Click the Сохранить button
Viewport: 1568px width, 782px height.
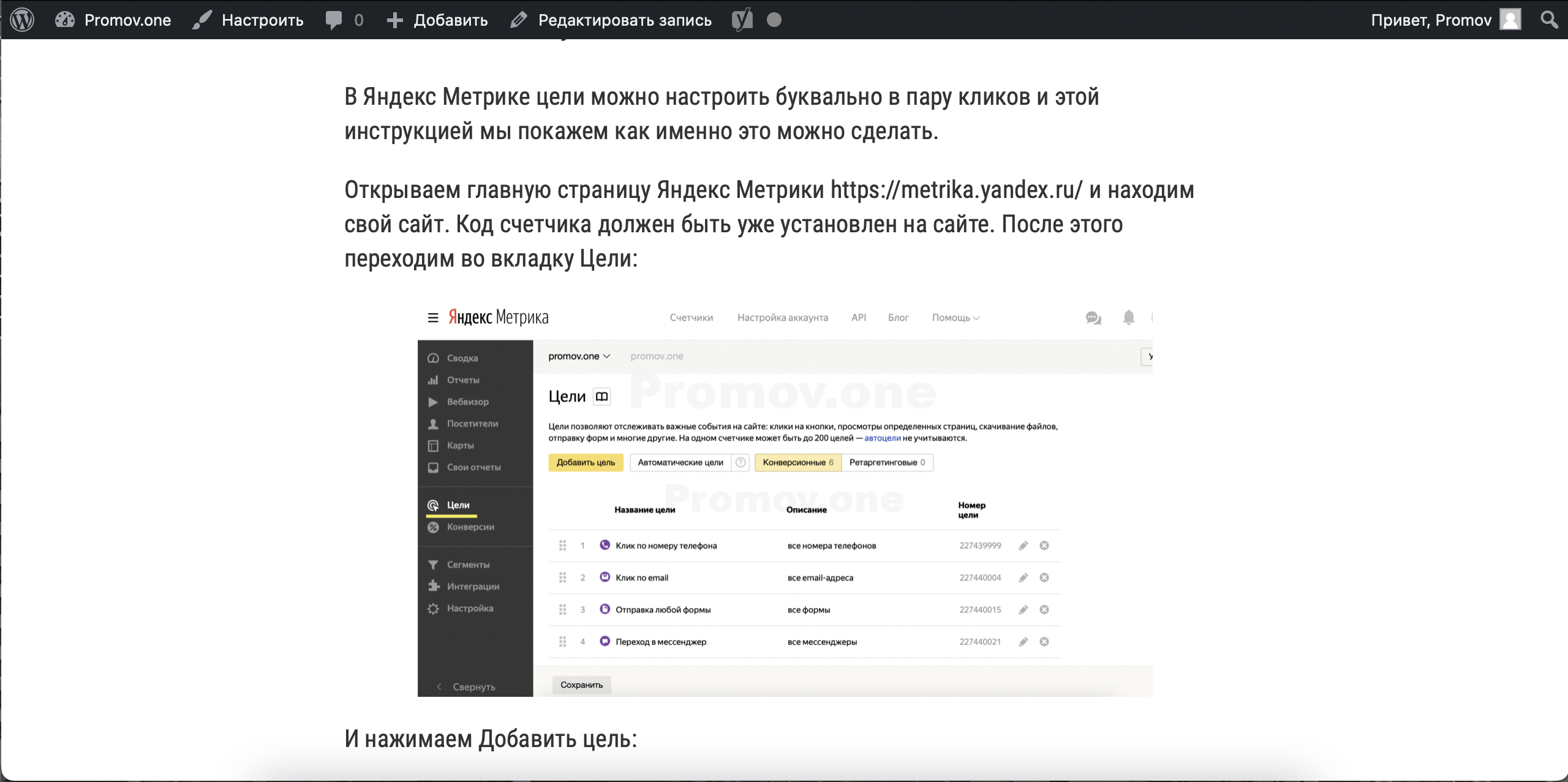tap(581, 685)
